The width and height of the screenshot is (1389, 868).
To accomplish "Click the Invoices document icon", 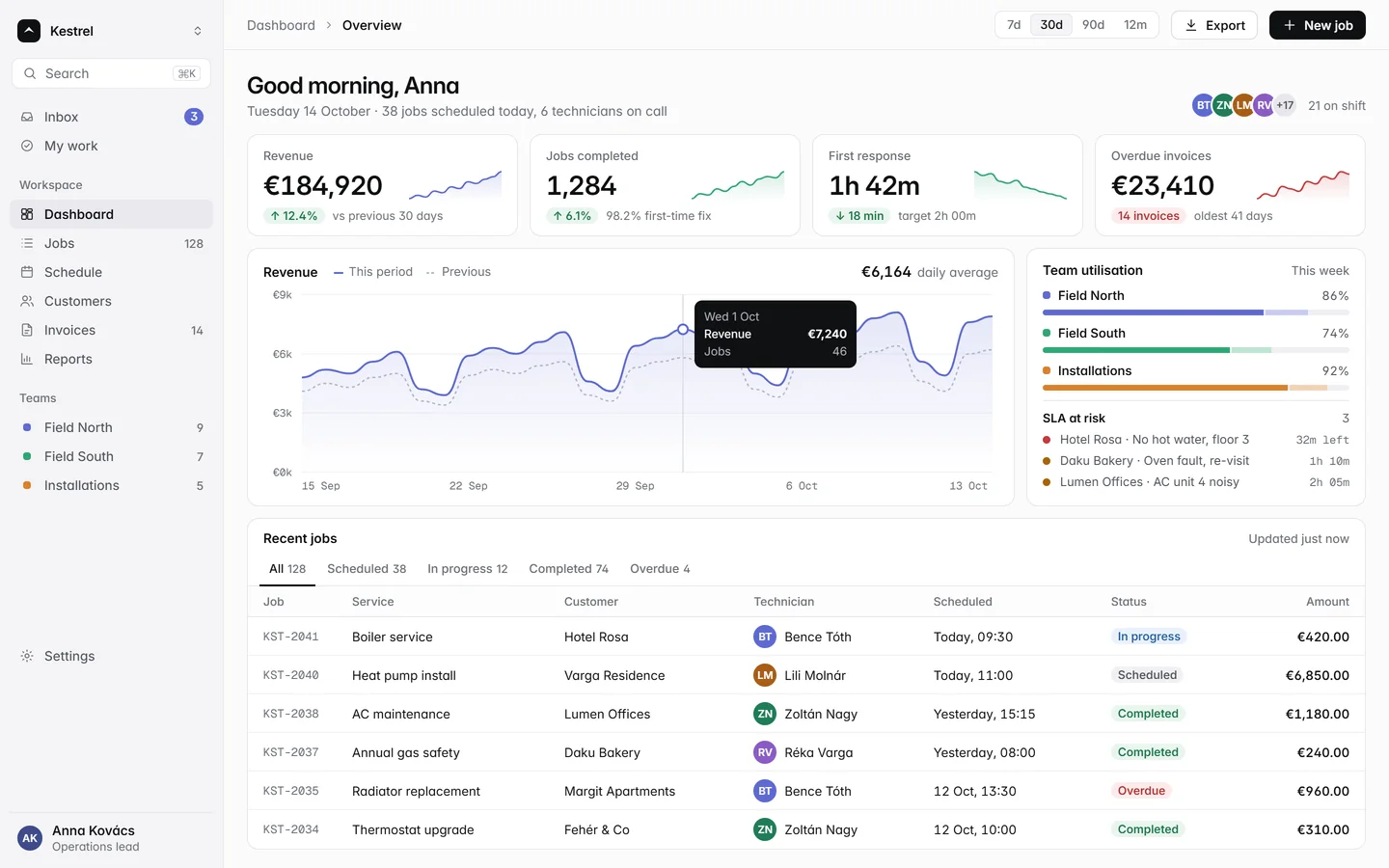I will tap(27, 330).
